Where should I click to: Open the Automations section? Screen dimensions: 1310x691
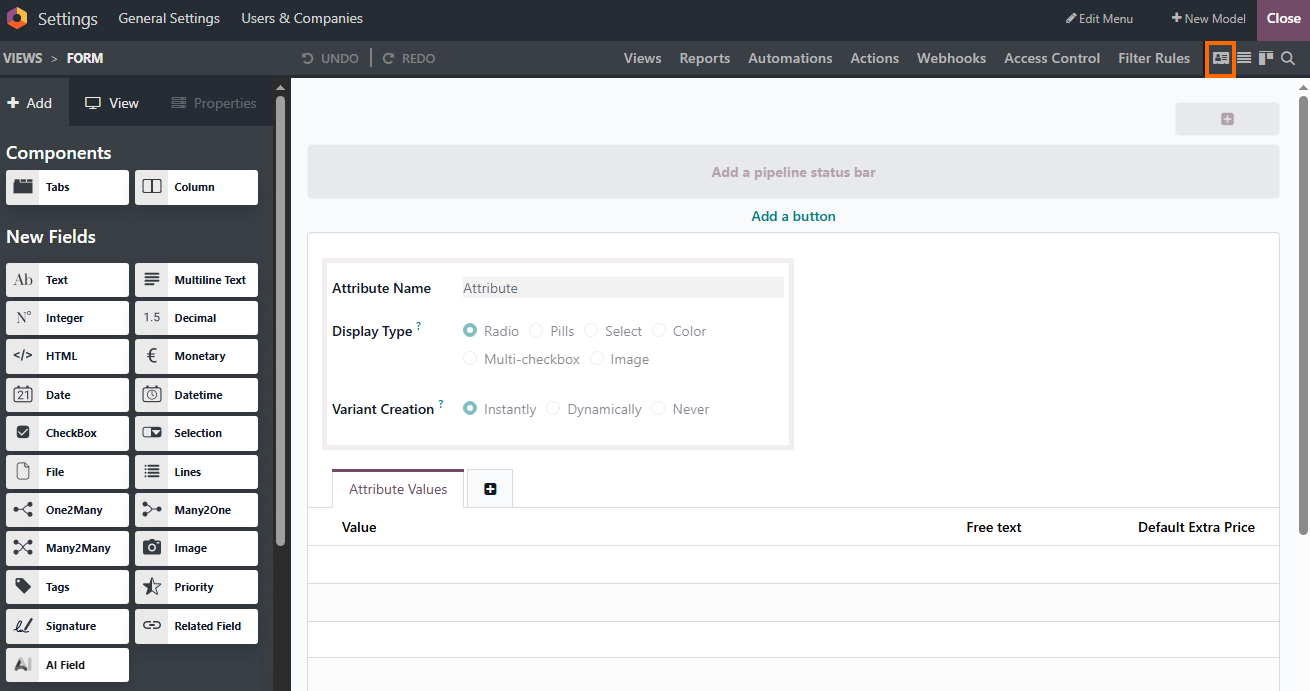(x=790, y=58)
